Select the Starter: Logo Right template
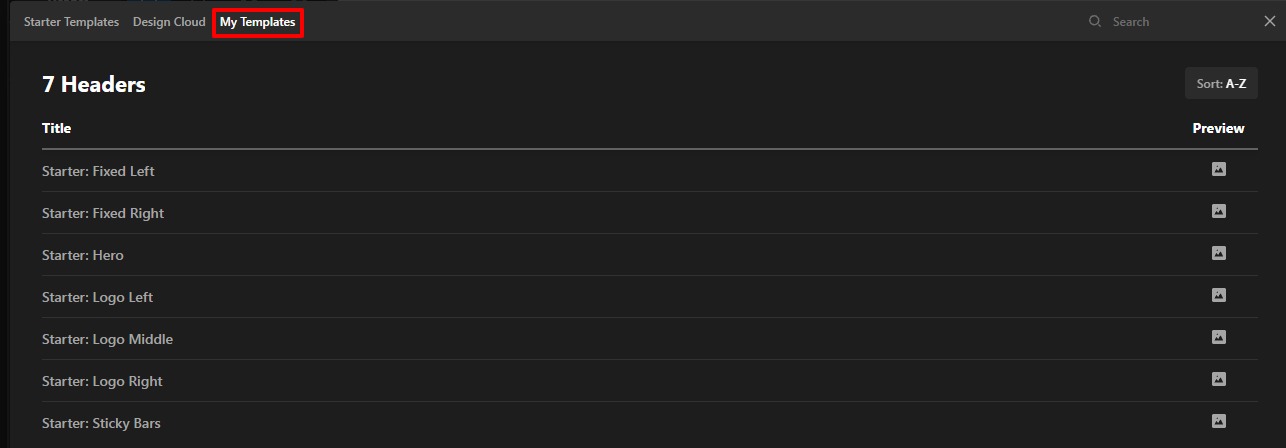1286x448 pixels. [102, 381]
